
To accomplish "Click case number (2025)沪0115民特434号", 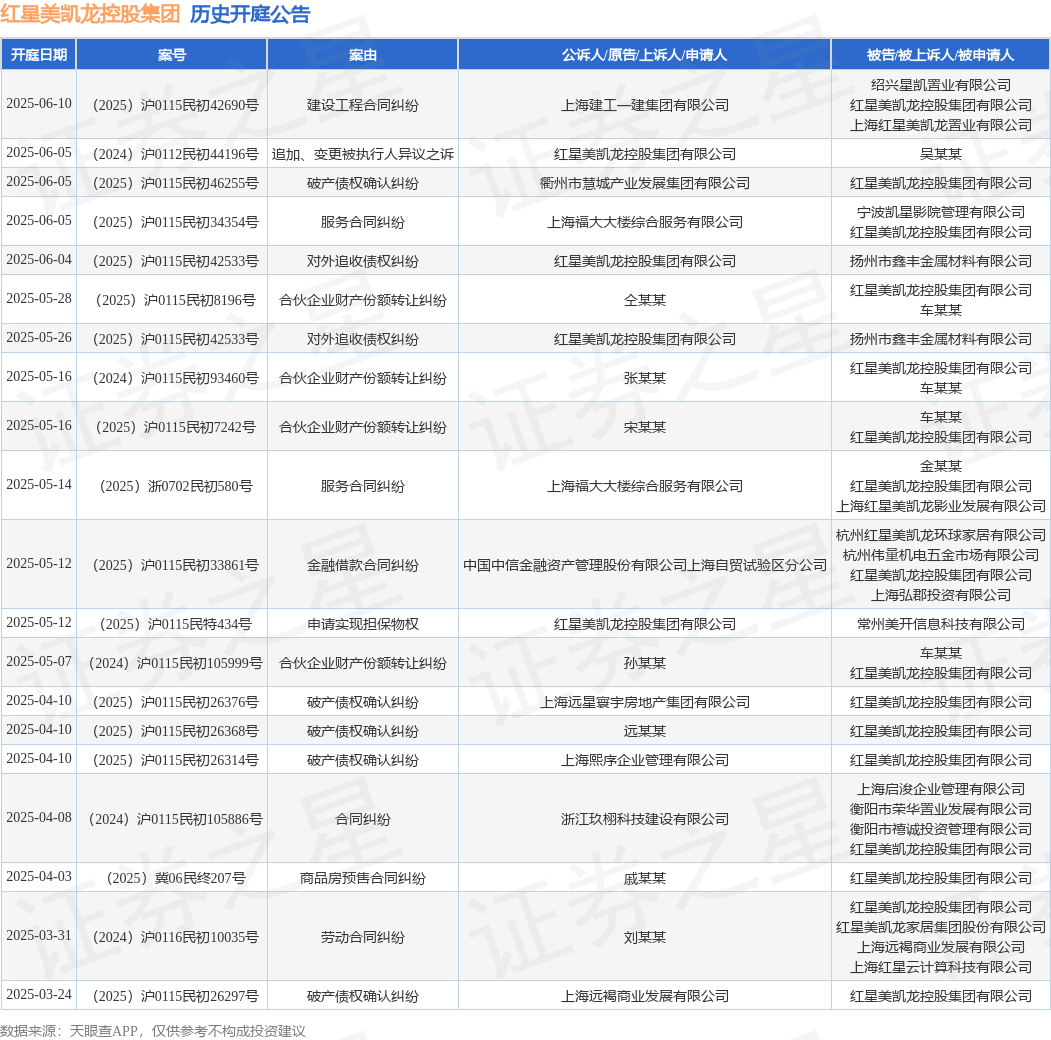I will (176, 624).
